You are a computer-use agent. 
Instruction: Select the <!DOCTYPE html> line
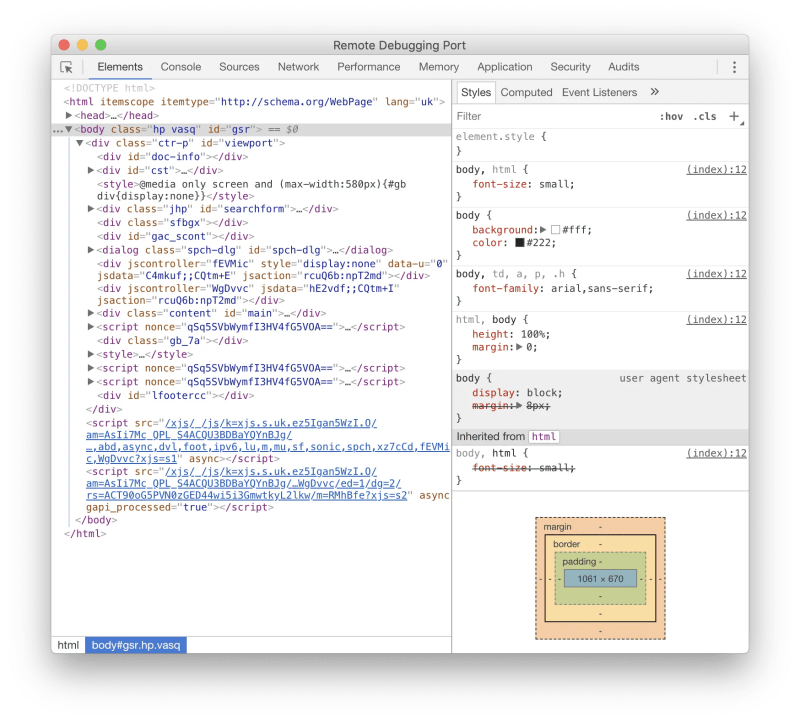(x=109, y=88)
